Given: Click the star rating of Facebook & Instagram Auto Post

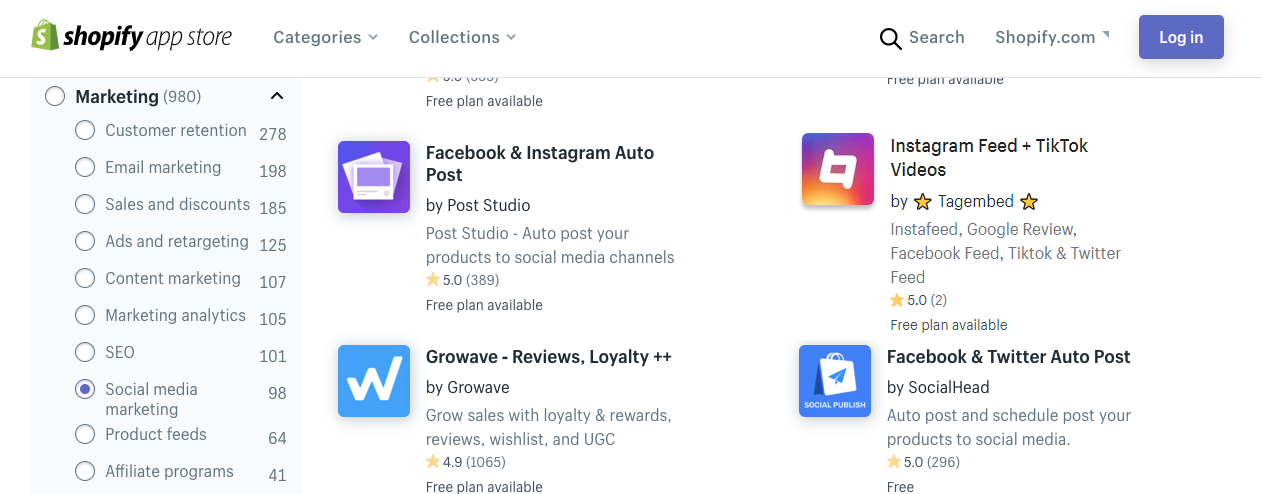Looking at the screenshot, I should [x=462, y=280].
